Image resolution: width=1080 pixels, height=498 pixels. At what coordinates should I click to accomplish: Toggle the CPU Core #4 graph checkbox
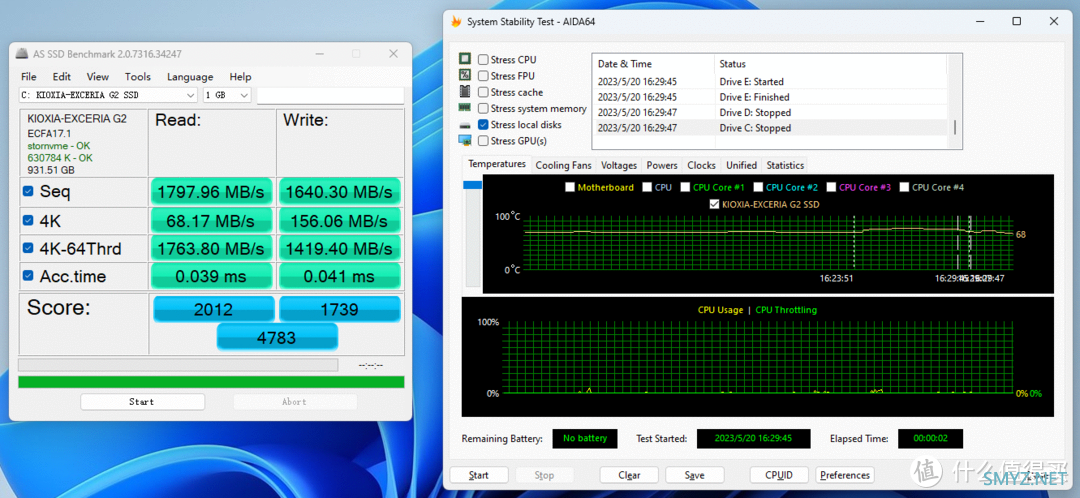click(904, 187)
